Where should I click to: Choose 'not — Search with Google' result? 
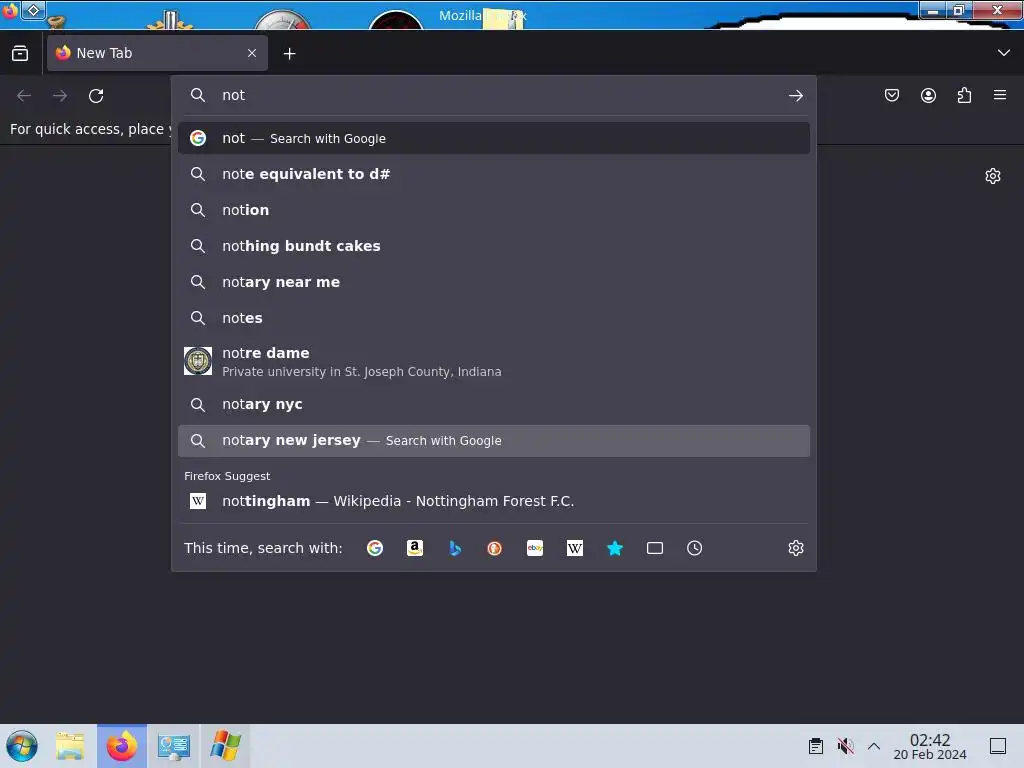click(494, 138)
